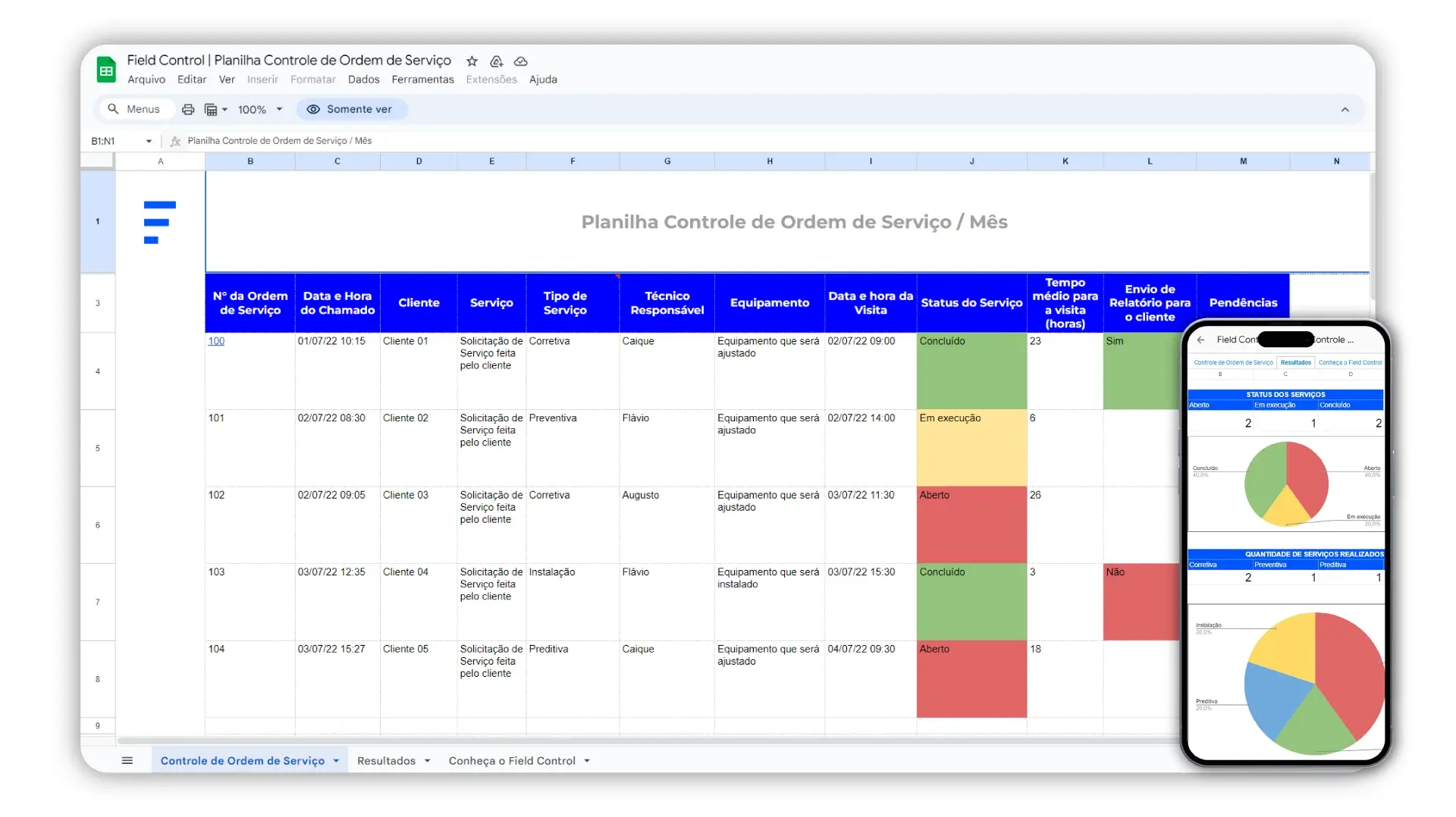Click the red Aberto cell for order 102
1456x817 pixels.
click(x=971, y=525)
